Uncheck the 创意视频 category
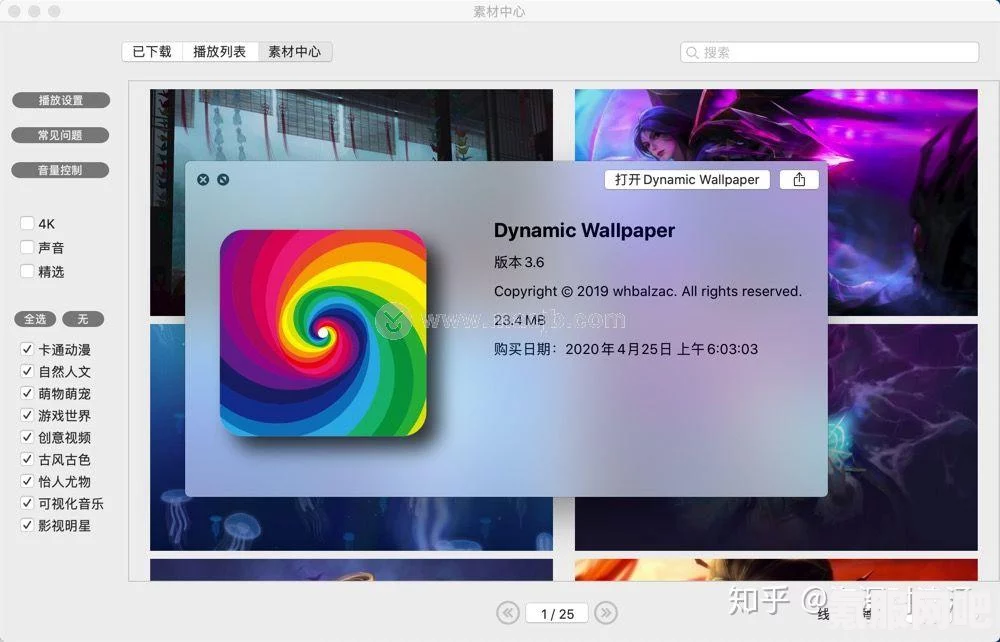The width and height of the screenshot is (1000, 642). (x=27, y=437)
